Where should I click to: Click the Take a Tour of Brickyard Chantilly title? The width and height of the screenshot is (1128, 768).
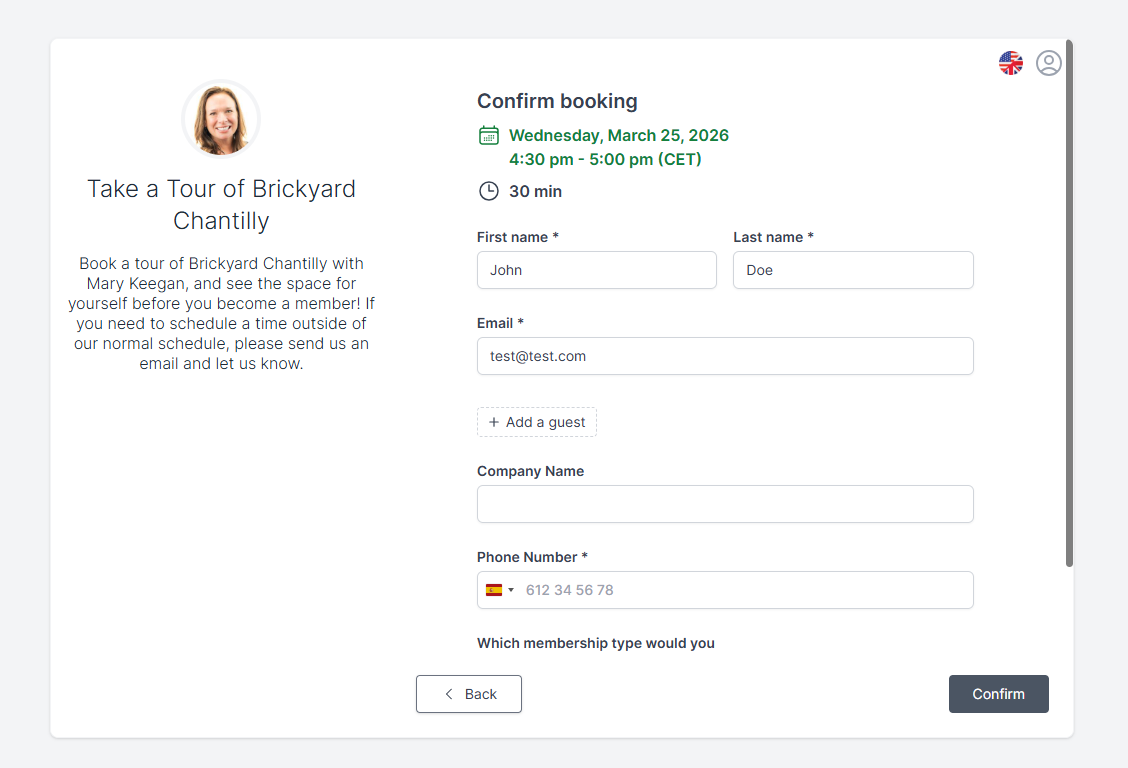coord(221,204)
